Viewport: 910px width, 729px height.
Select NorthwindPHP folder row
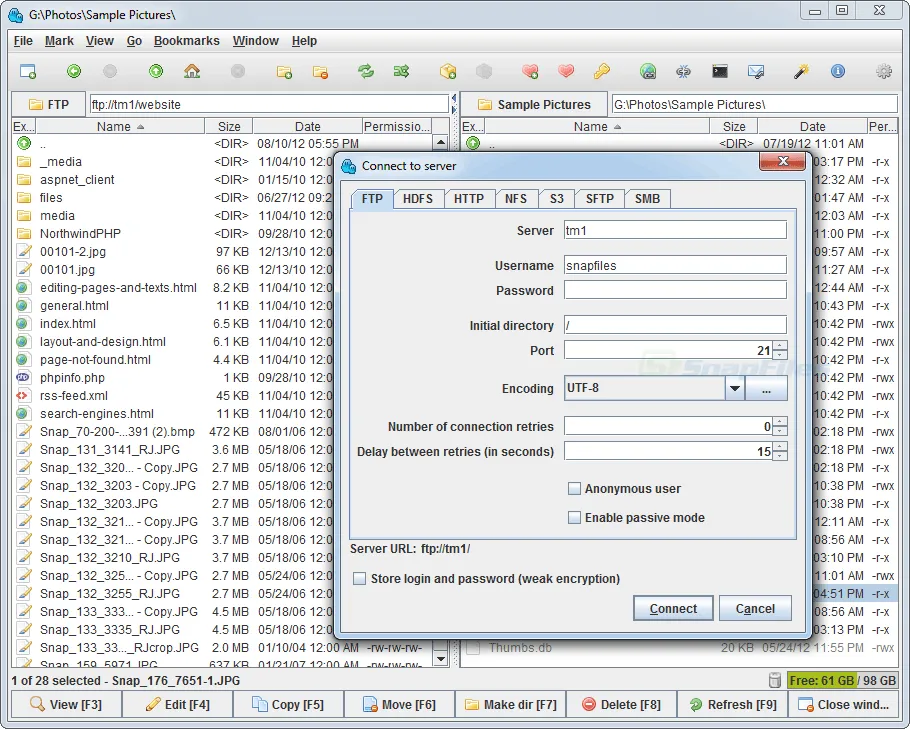pyautogui.click(x=174, y=233)
